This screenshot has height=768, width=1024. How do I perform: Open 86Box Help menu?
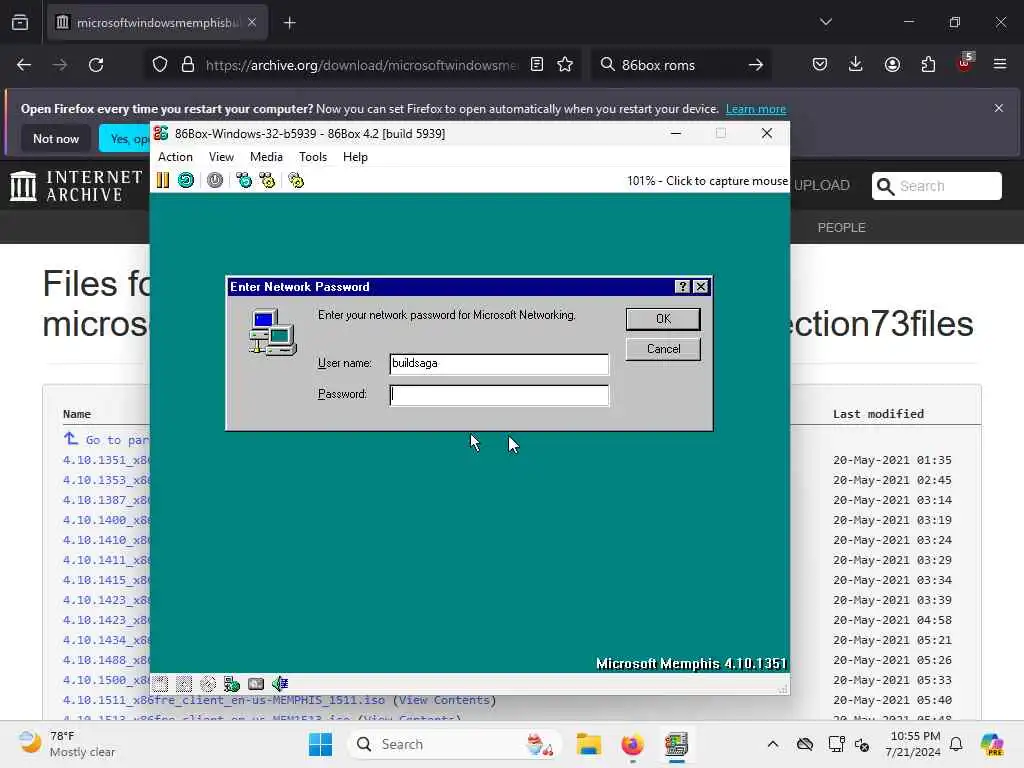tap(355, 157)
